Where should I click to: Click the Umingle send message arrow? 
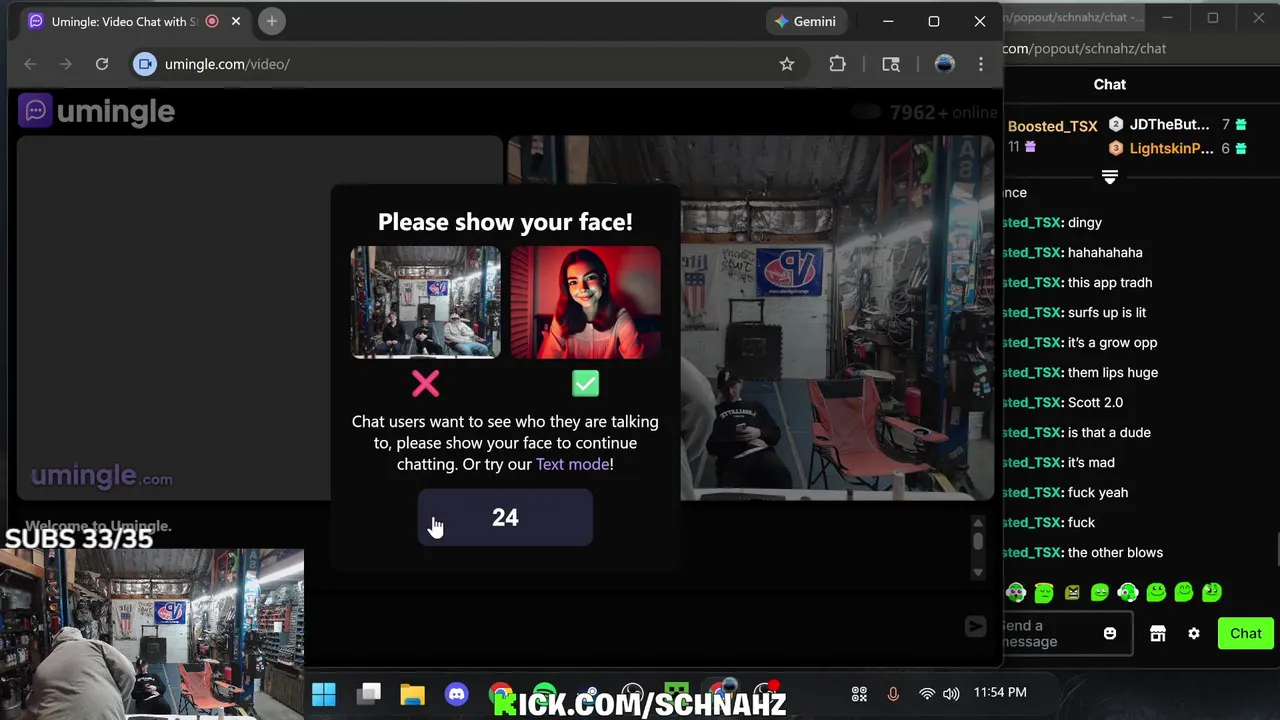[975, 626]
